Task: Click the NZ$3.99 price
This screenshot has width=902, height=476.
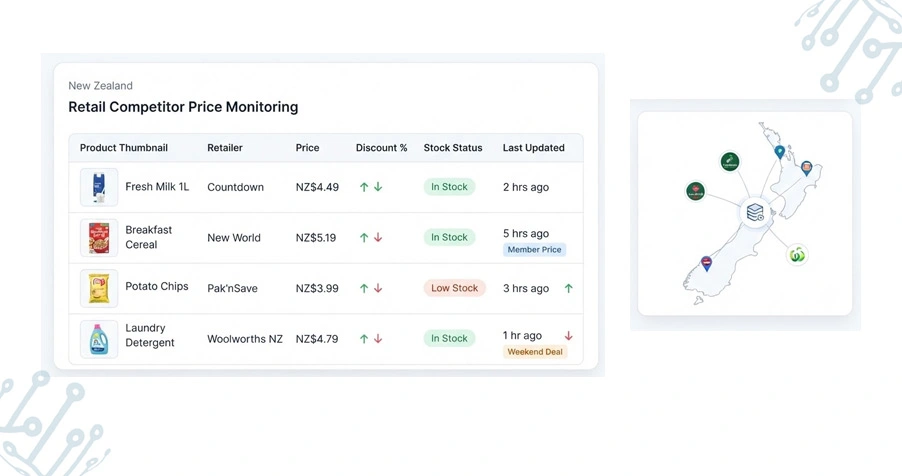Action: tap(317, 288)
